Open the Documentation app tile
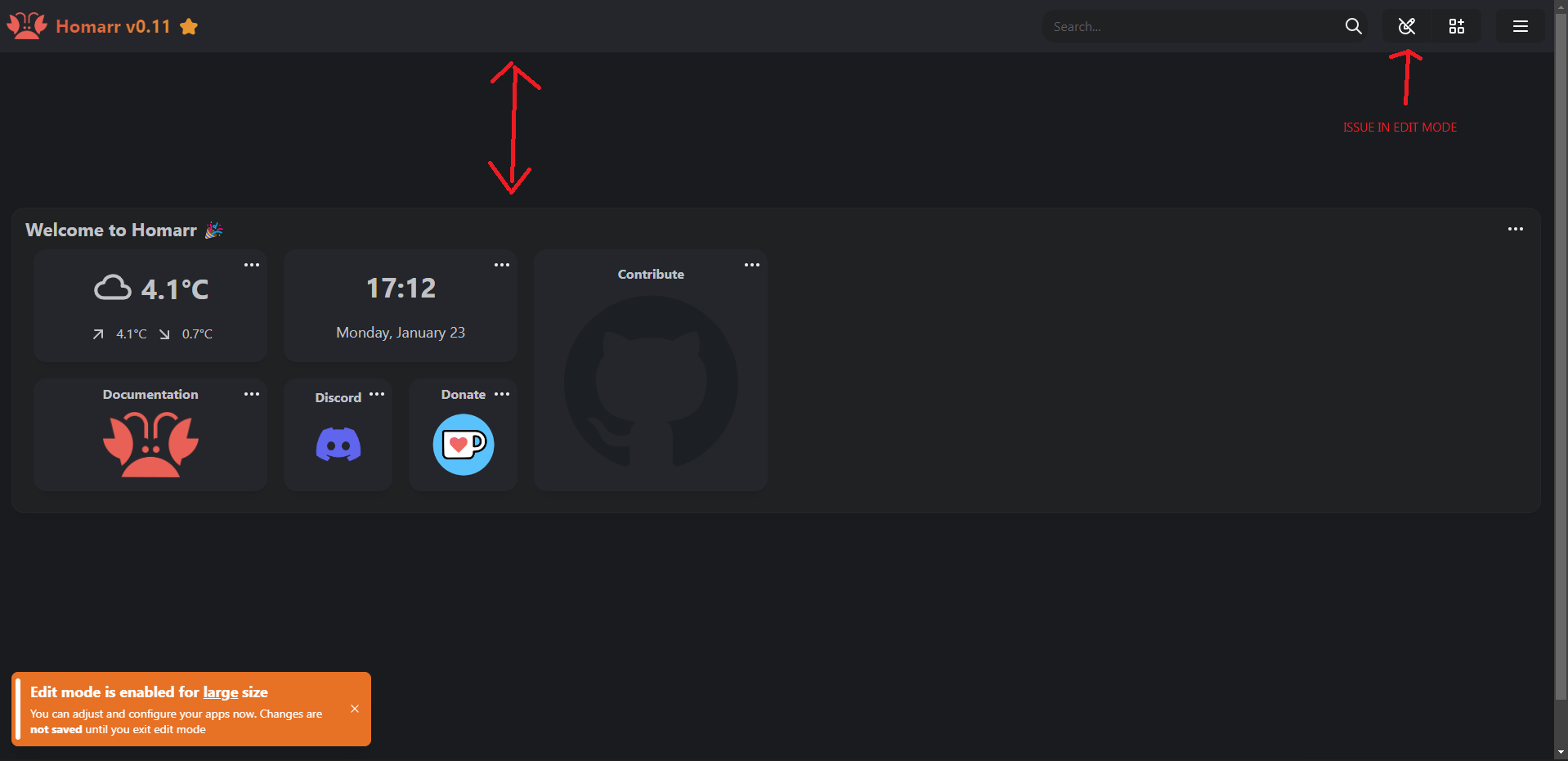1568x761 pixels. [150, 444]
